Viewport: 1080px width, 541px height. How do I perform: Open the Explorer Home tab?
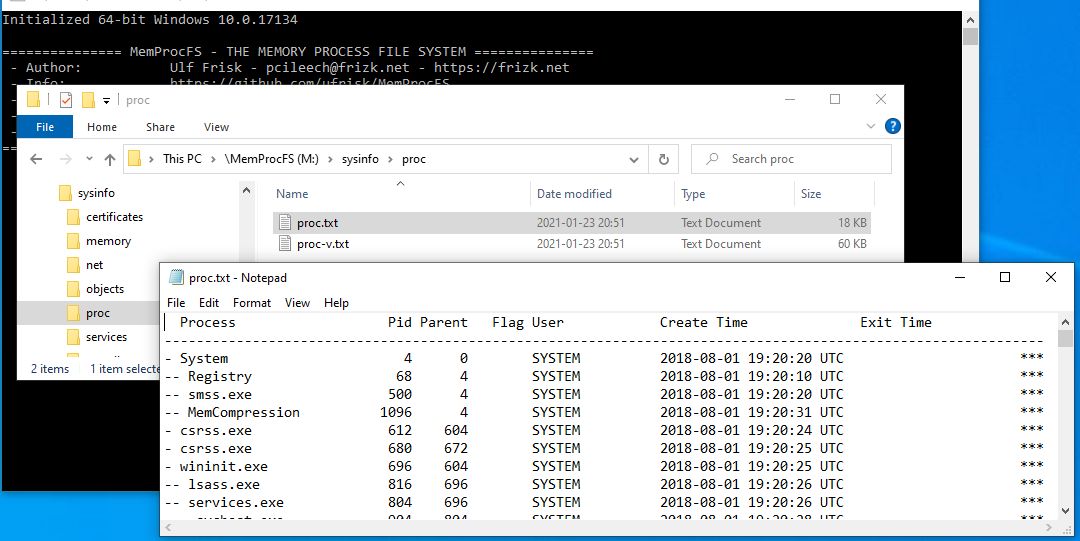[x=102, y=127]
